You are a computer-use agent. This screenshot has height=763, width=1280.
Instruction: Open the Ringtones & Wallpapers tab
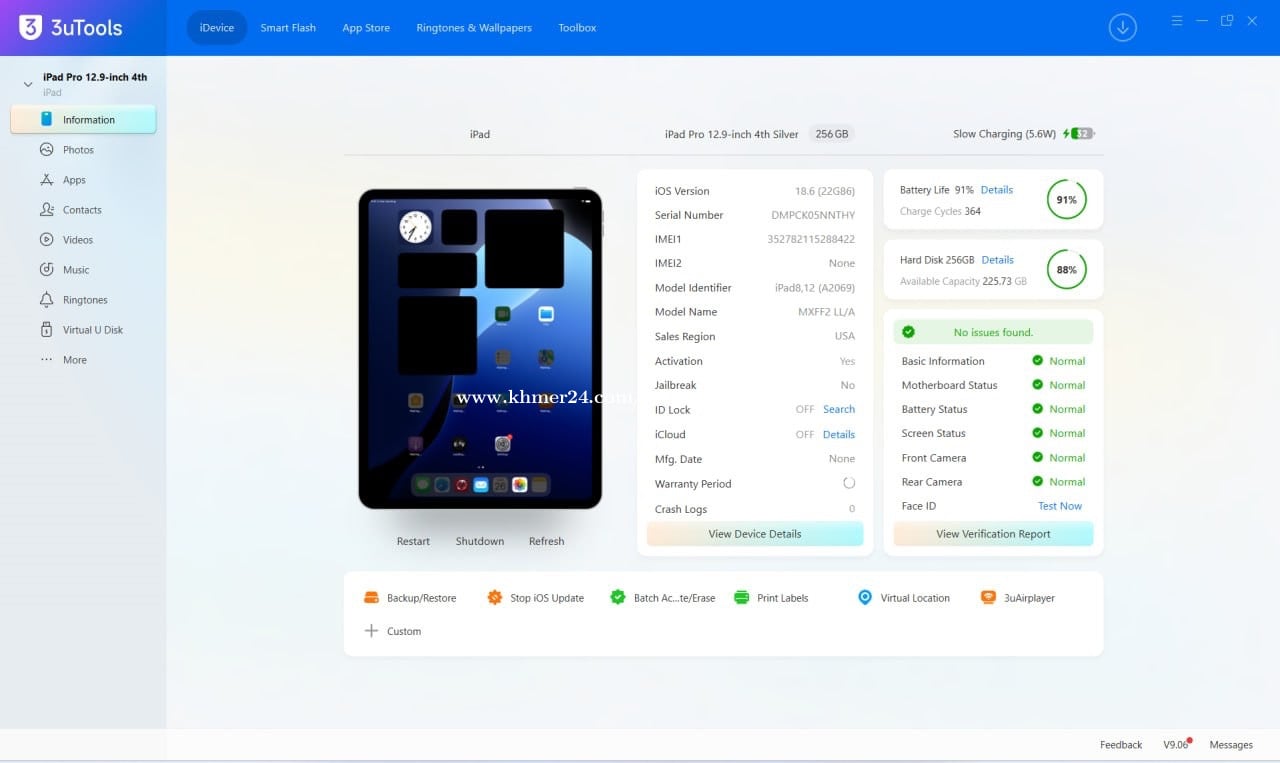[474, 28]
